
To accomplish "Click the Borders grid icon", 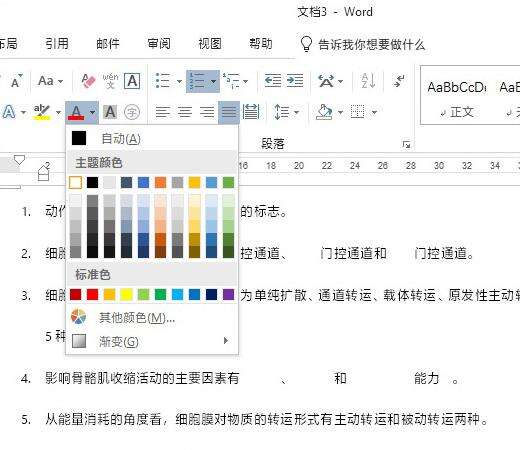I will click(x=357, y=112).
